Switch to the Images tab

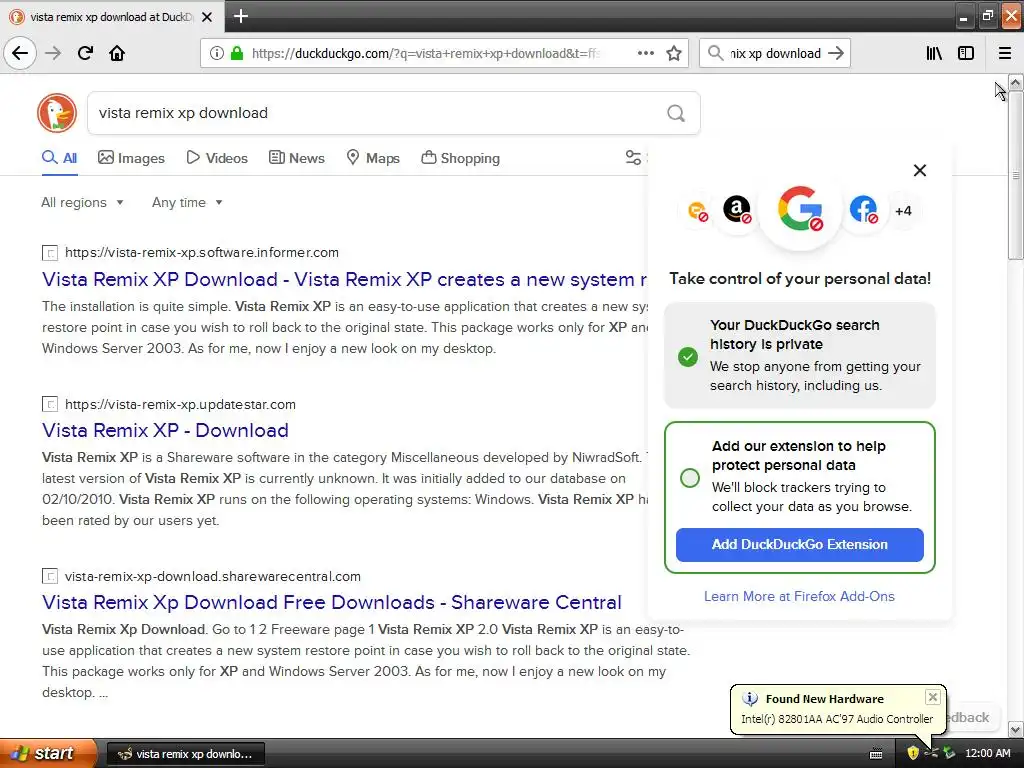pyautogui.click(x=131, y=158)
